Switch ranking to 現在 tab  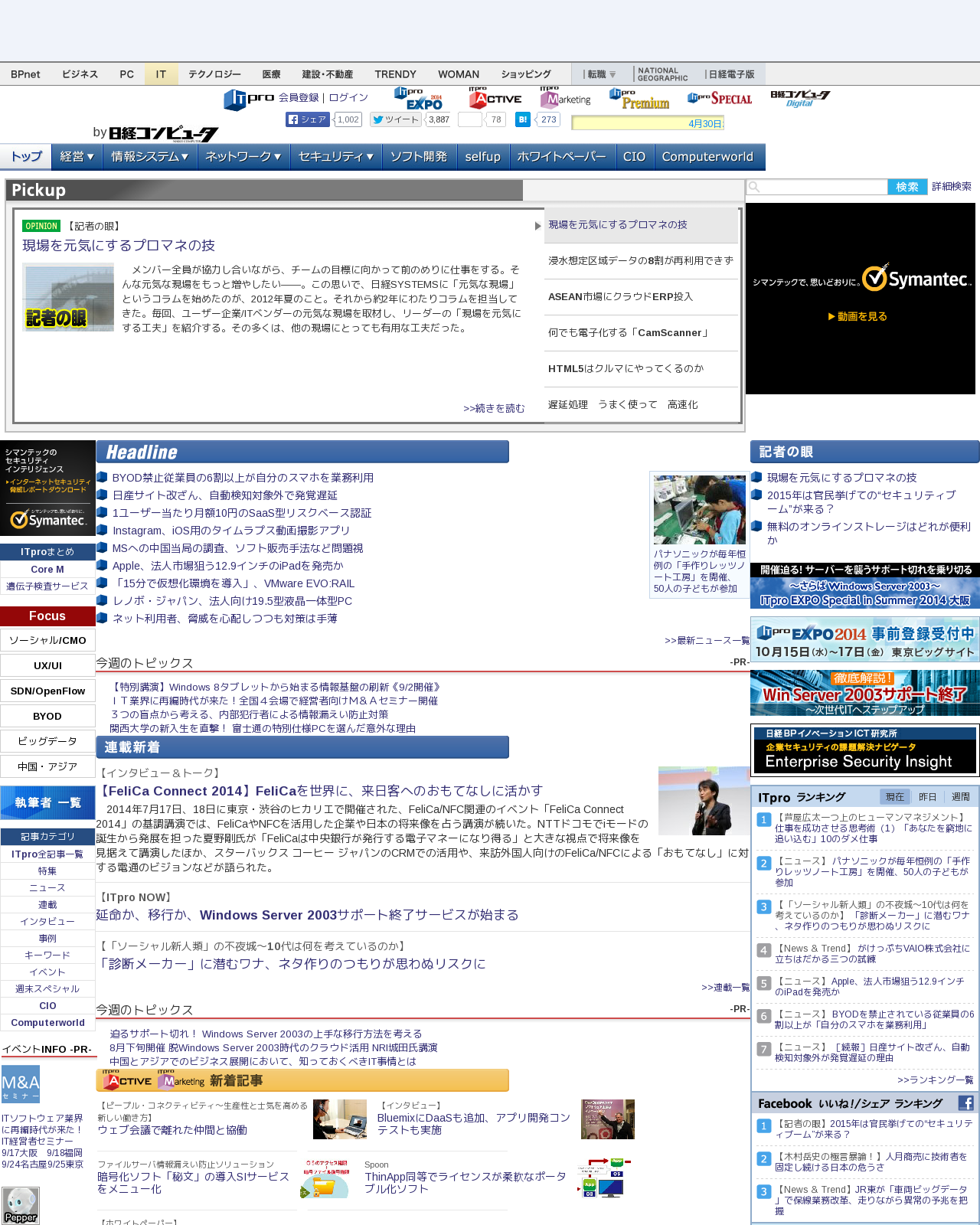(894, 797)
